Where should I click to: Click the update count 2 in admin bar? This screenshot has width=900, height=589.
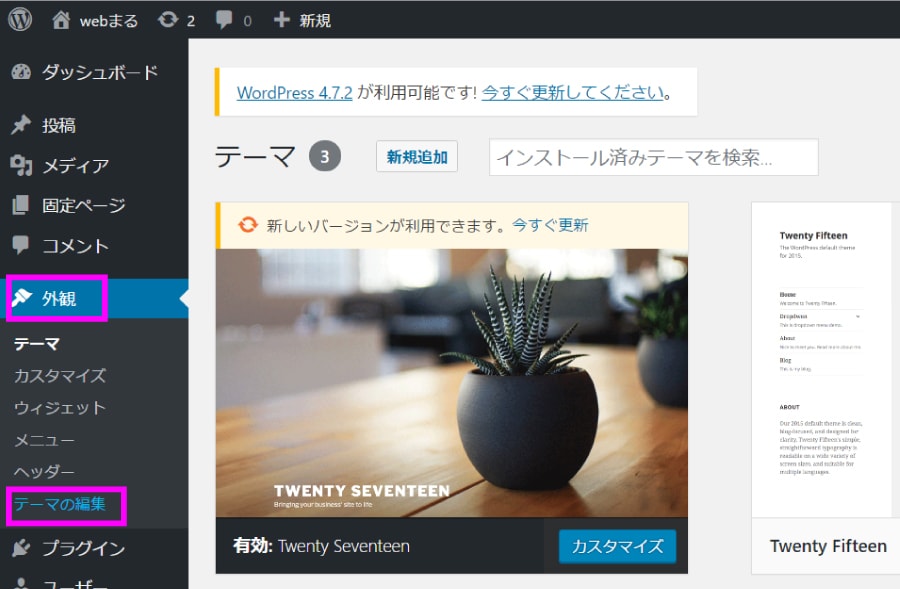pos(191,21)
